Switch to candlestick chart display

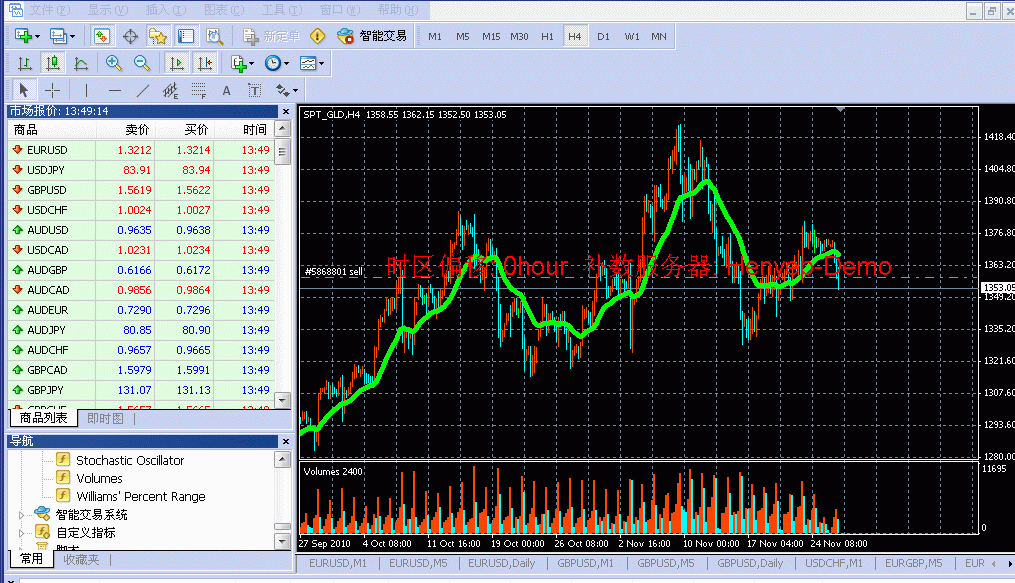click(52, 63)
